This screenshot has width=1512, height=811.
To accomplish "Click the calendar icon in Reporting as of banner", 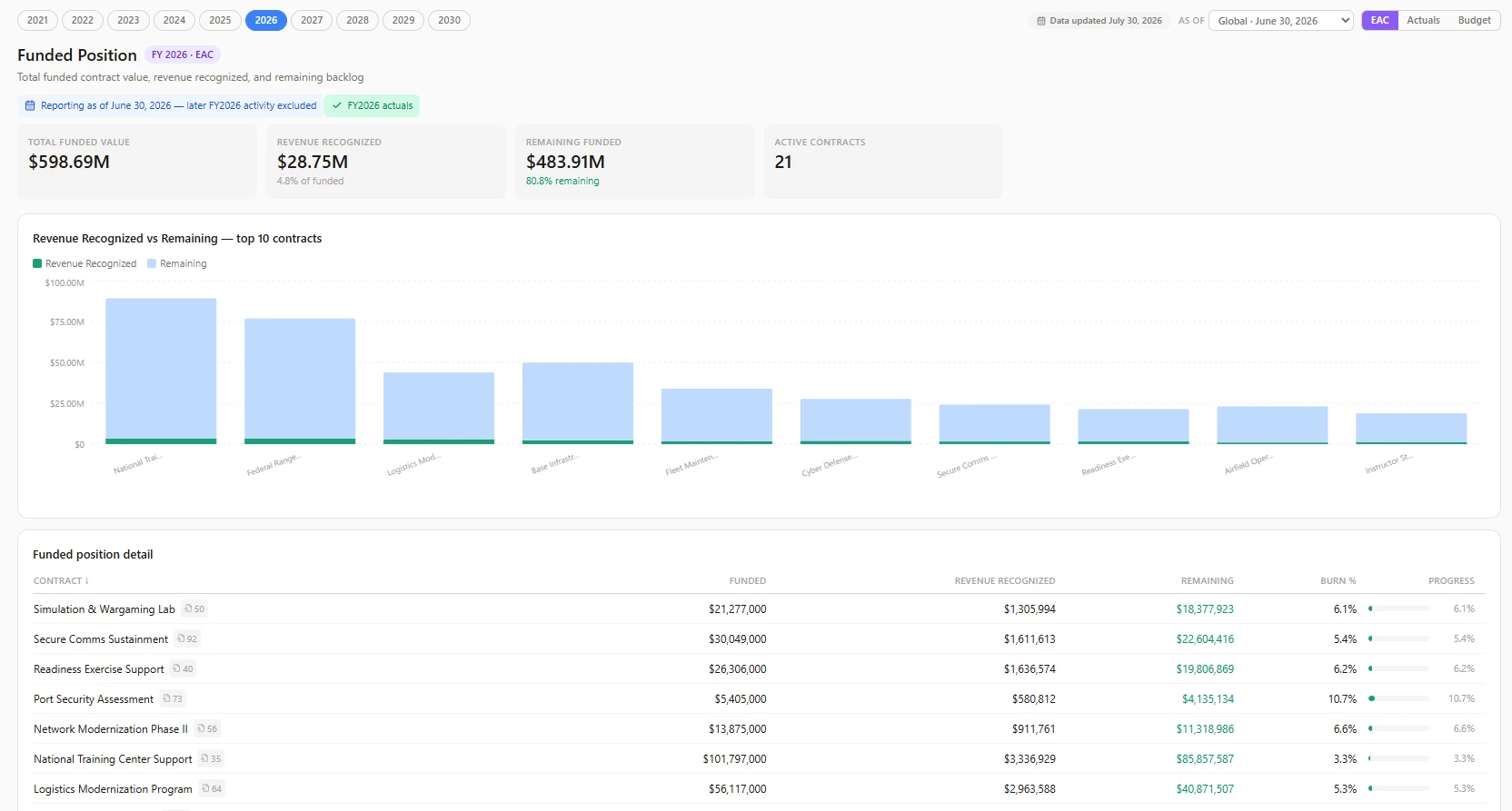I will 30,105.
